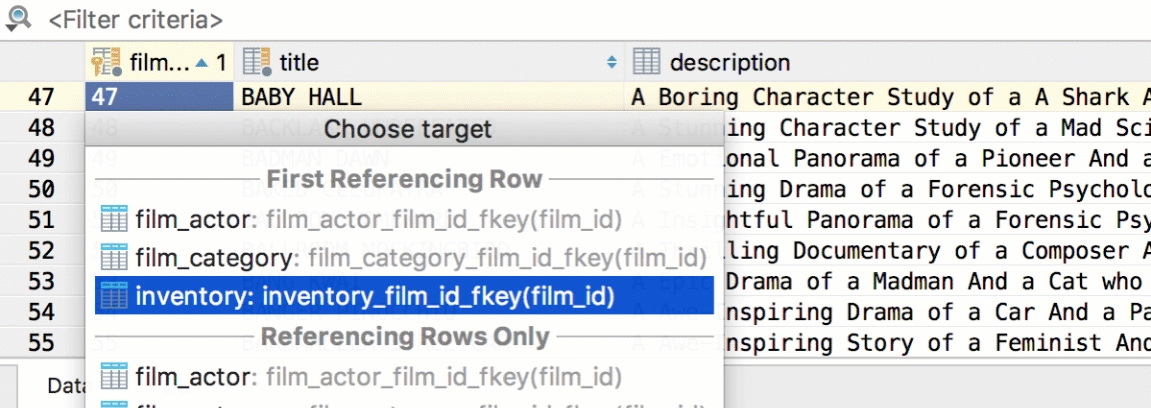This screenshot has height=408, width=1151.
Task: Click description cell of row 47
Action: coord(888,97)
